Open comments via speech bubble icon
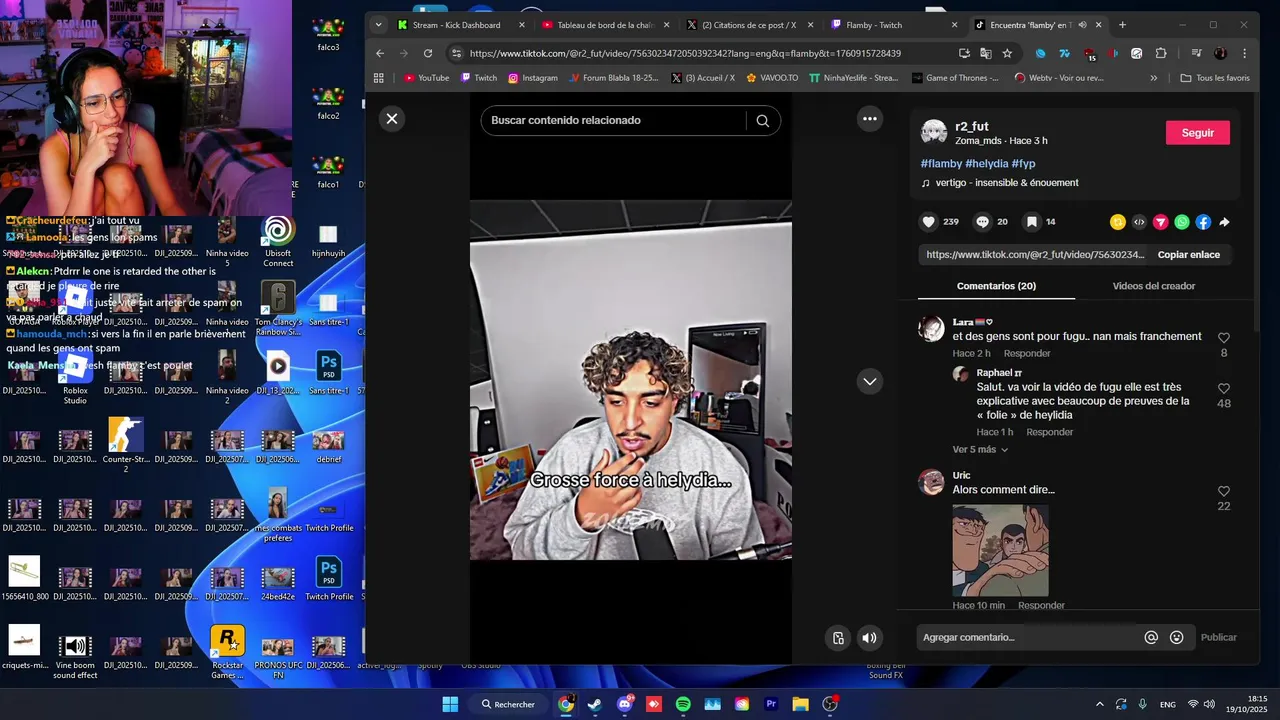This screenshot has height=720, width=1280. [982, 222]
